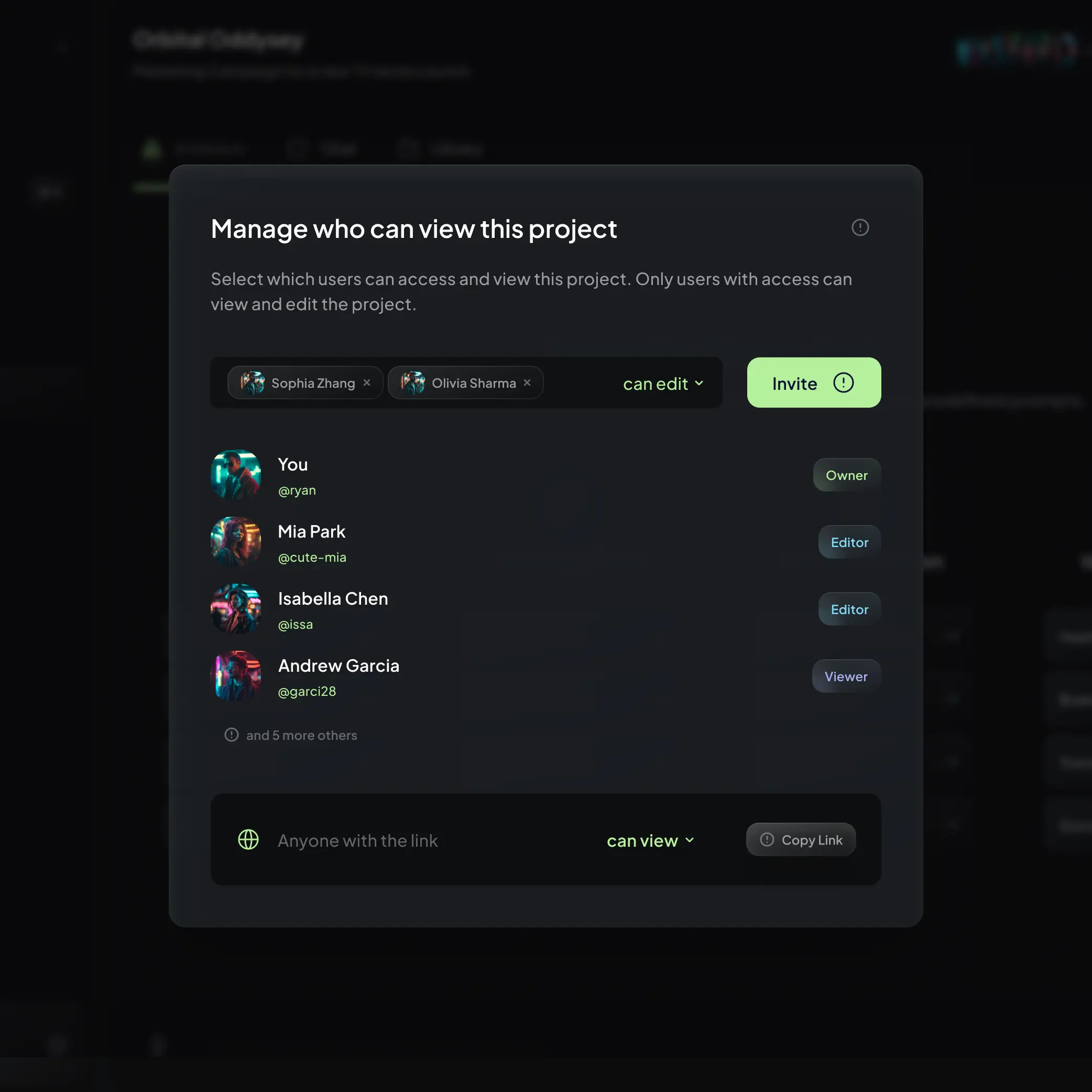Viewport: 1092px width, 1092px height.
Task: Click the alert icon inside the Invite button
Action: click(x=843, y=383)
